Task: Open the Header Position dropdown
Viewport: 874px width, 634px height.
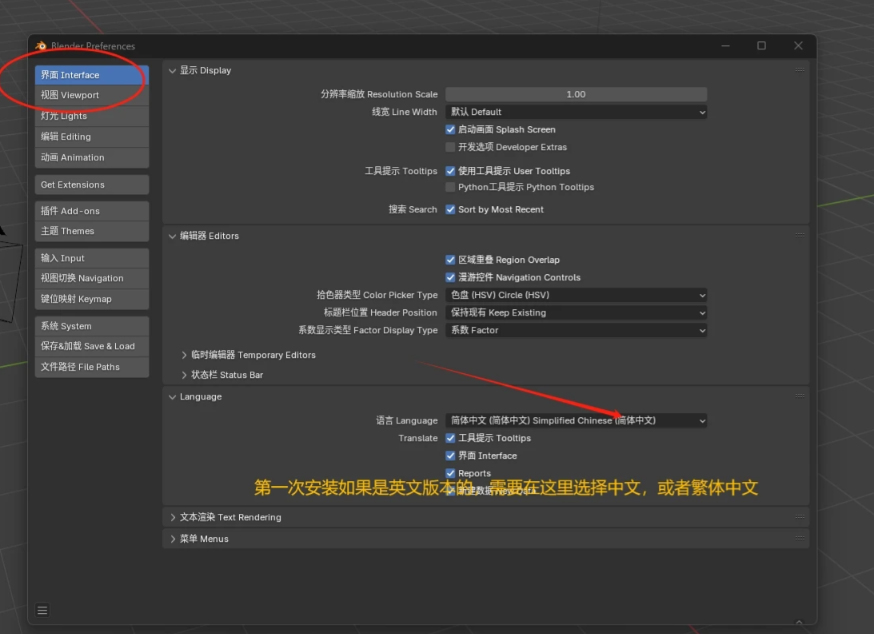Action: click(x=576, y=313)
